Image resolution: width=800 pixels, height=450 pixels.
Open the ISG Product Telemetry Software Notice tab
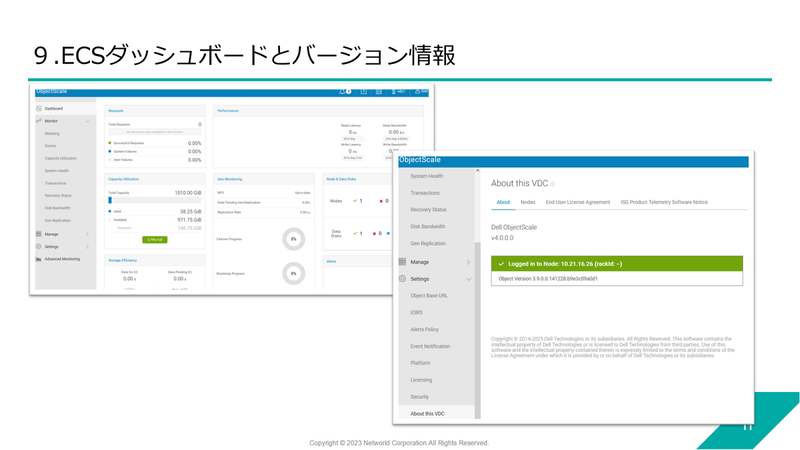click(664, 202)
